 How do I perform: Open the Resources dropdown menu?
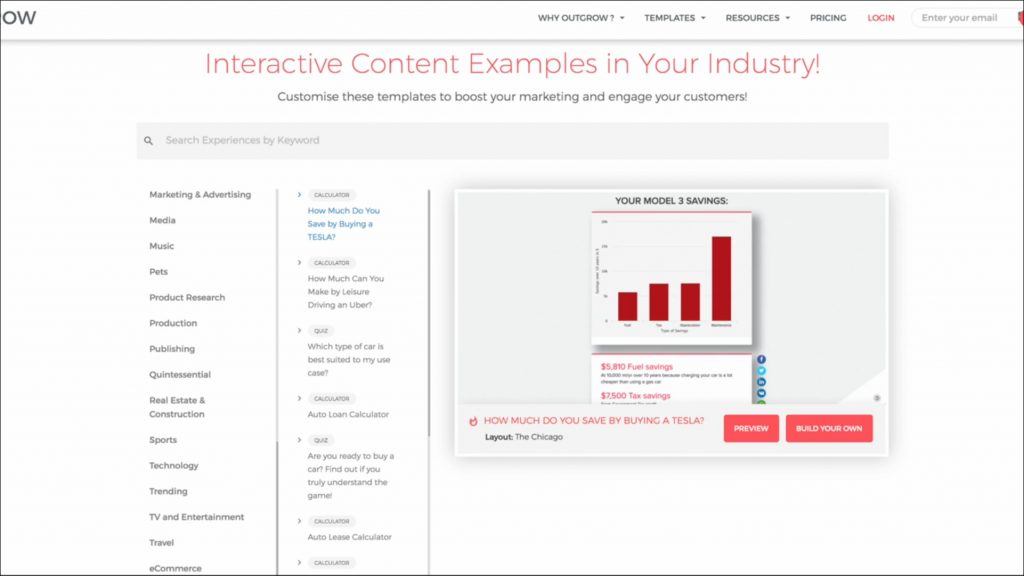(757, 18)
